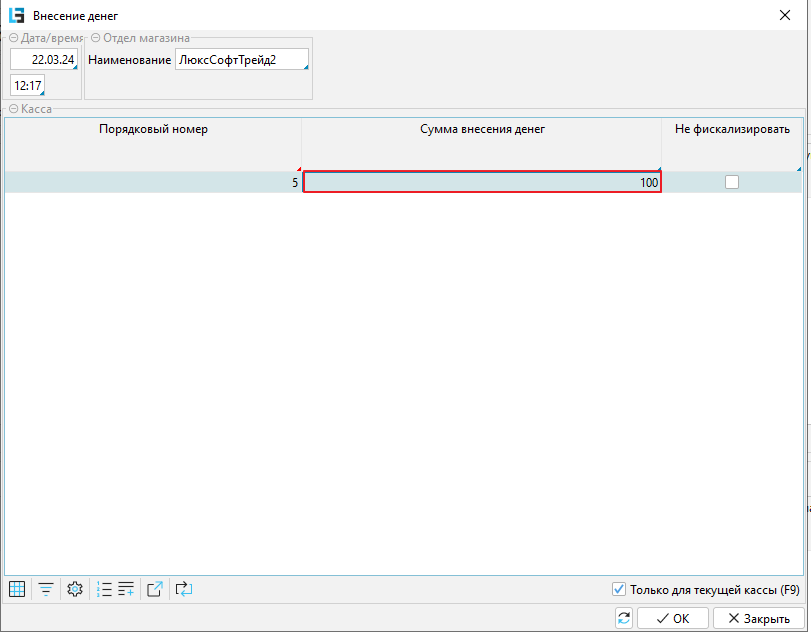The width and height of the screenshot is (811, 634).
Task: Collapse the 'Дата/время' group
Action: point(14,38)
